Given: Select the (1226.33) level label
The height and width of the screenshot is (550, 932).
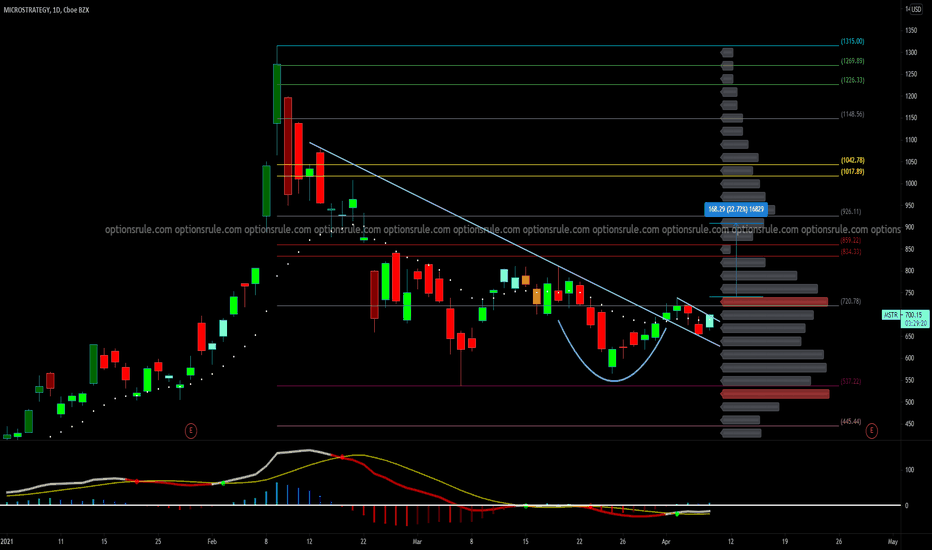Looking at the screenshot, I should pos(852,80).
